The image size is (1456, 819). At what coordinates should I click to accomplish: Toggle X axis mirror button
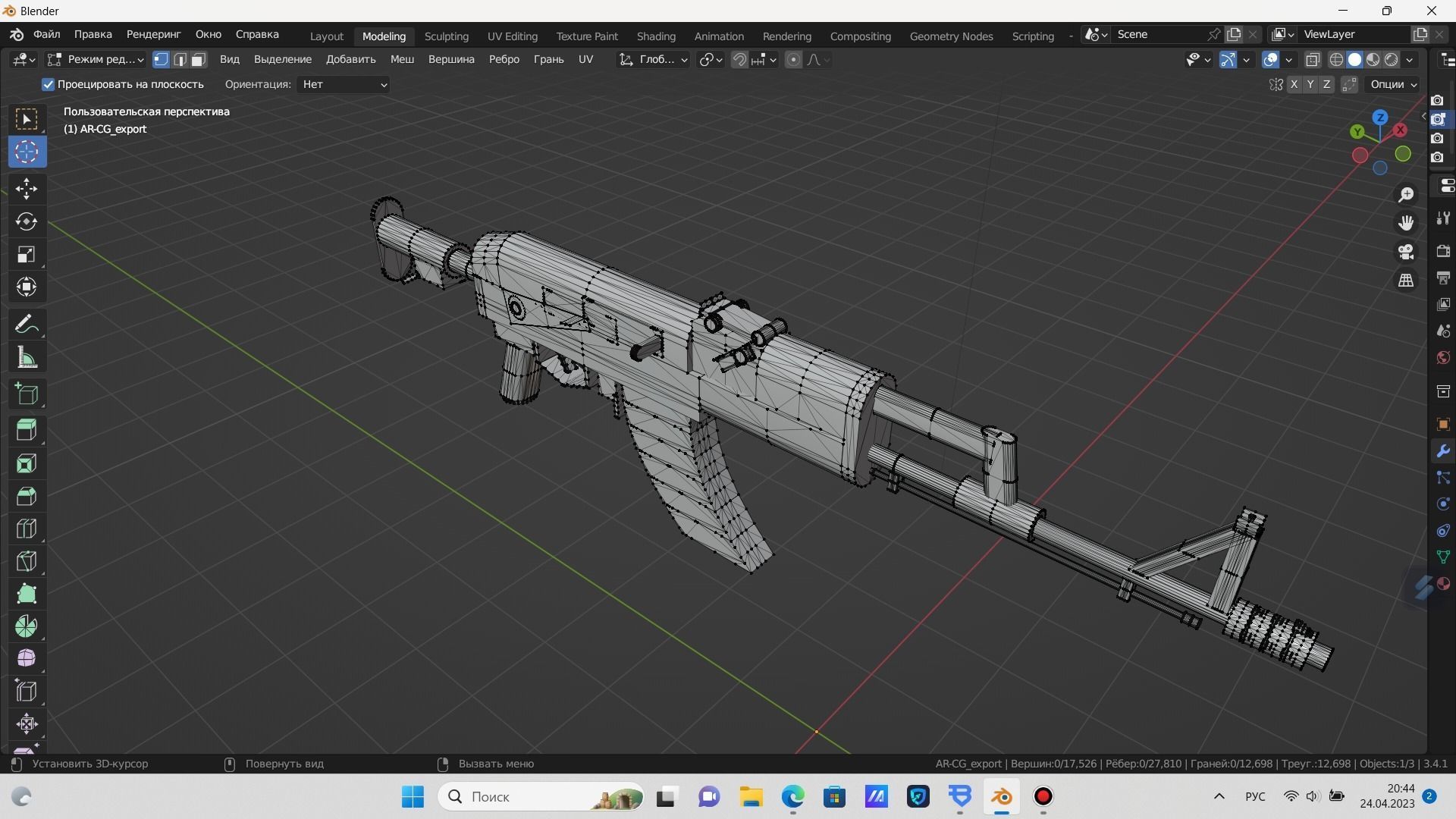[1294, 84]
